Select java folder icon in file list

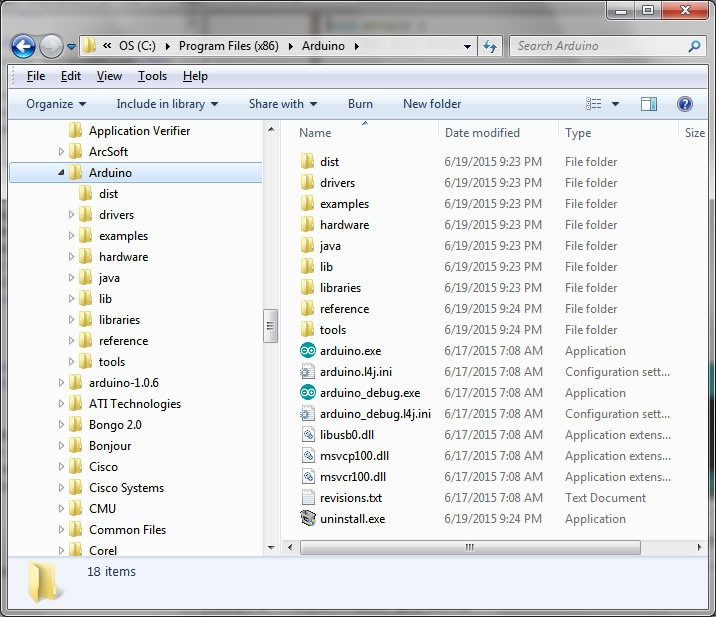tap(308, 246)
